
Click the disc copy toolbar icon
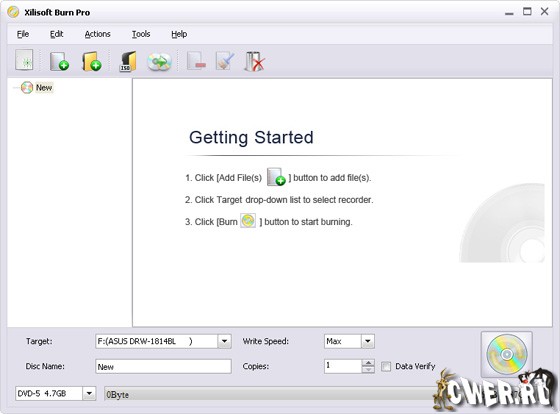point(159,61)
